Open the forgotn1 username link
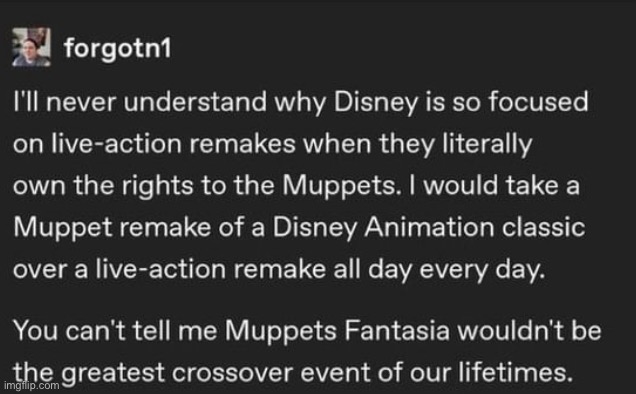636x394 pixels. click(x=117, y=48)
